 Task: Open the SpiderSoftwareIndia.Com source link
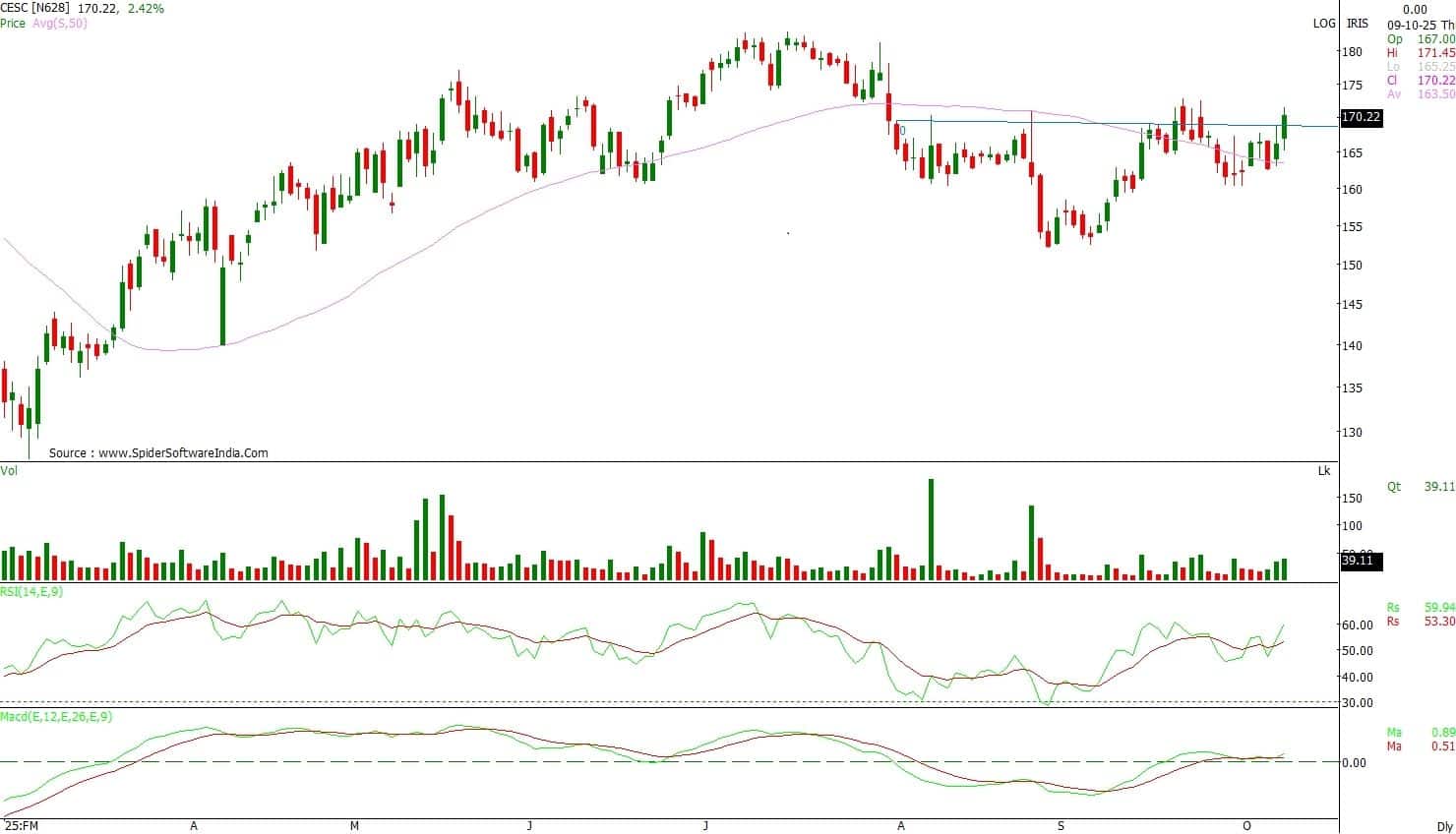(x=183, y=453)
